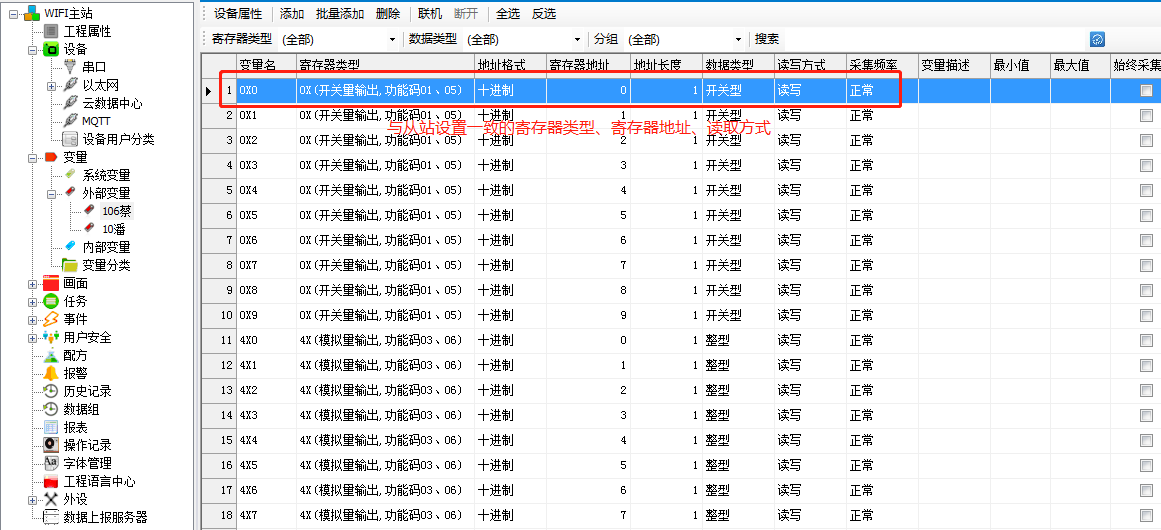This screenshot has width=1161, height=530.
Task: Select the 系统变量 green tag icon
Action: 70,175
